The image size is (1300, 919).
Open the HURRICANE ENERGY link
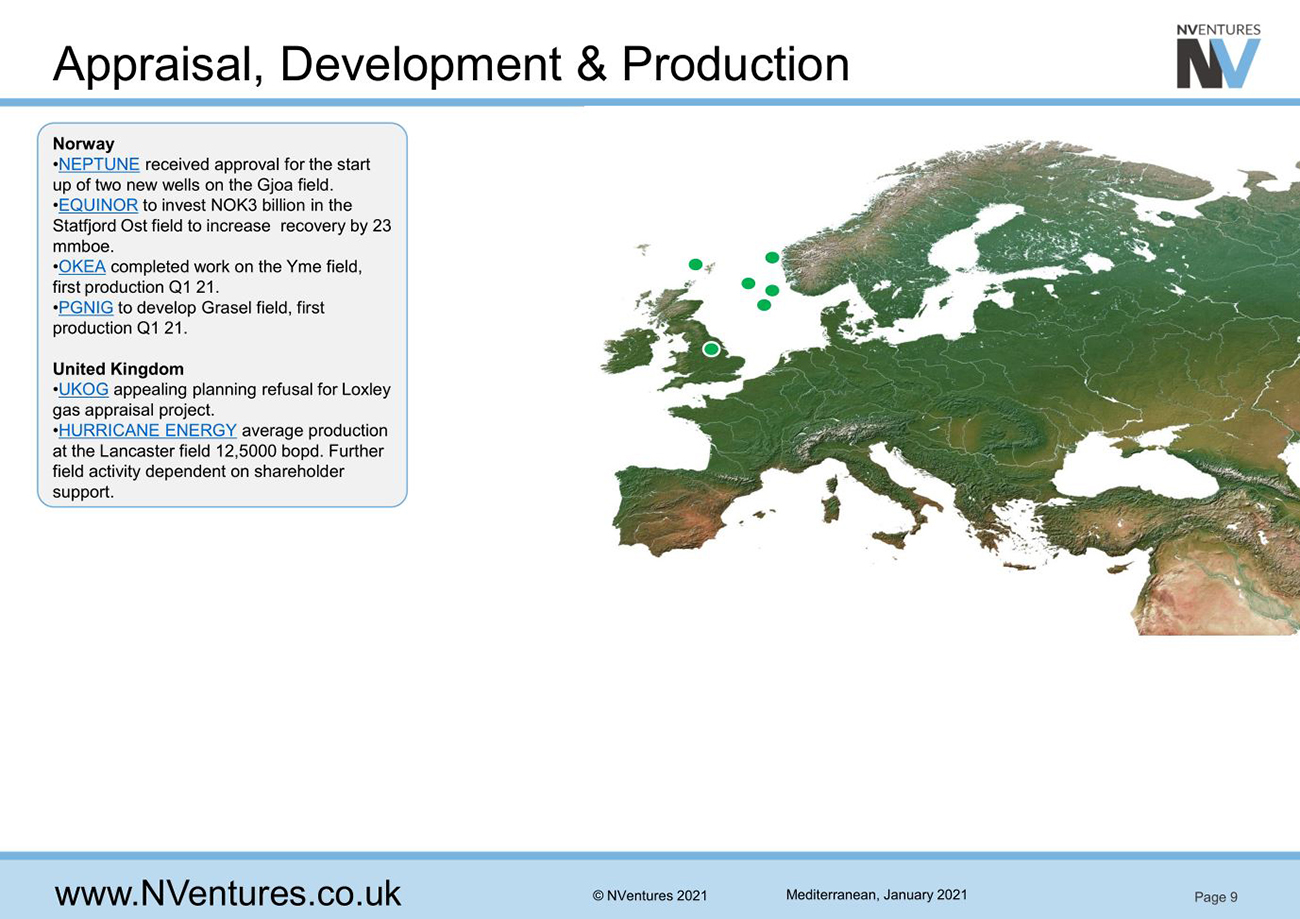pos(148,431)
